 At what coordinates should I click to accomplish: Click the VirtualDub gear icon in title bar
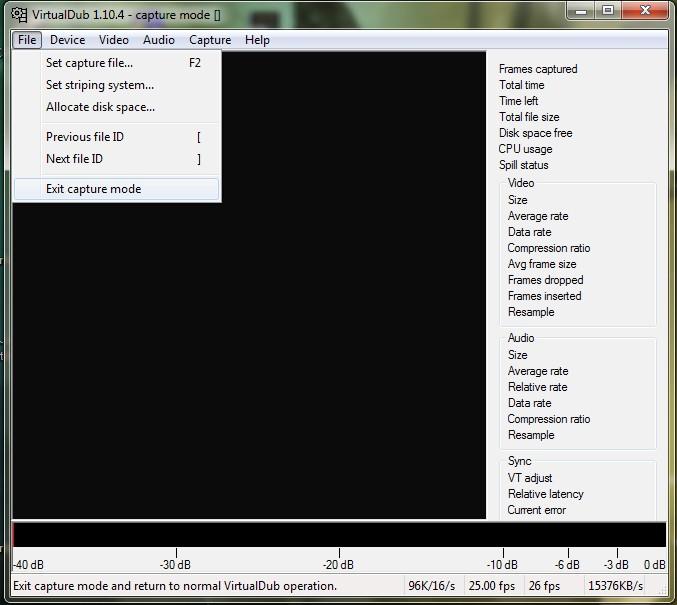19,15
